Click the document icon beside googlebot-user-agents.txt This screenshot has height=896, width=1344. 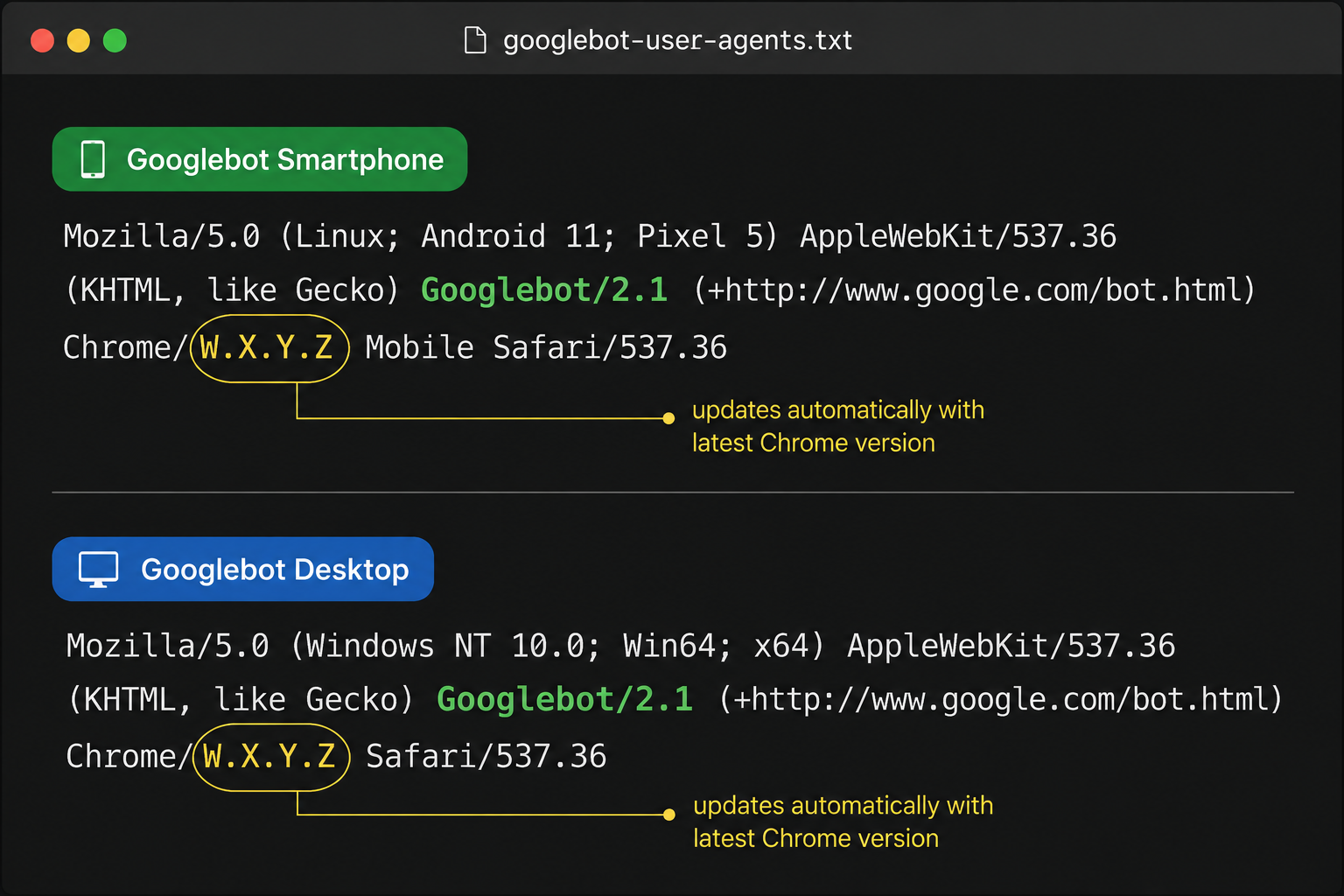click(475, 40)
